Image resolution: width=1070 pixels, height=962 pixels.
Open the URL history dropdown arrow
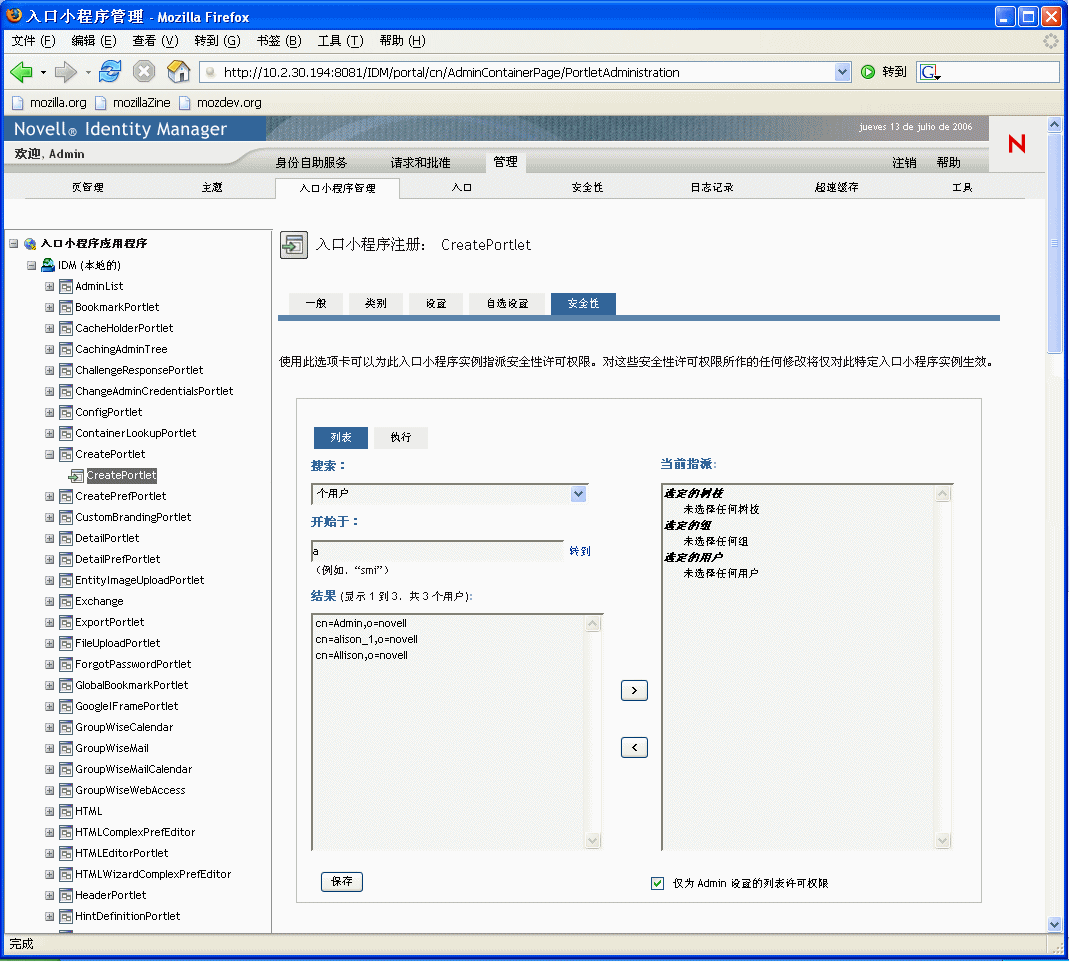tap(843, 72)
